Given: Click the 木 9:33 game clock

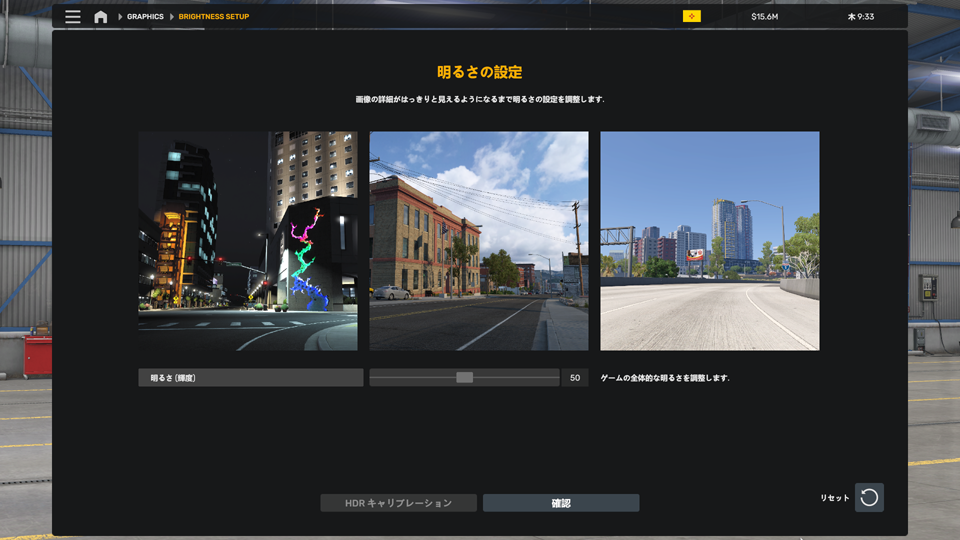Looking at the screenshot, I should click(x=860, y=17).
